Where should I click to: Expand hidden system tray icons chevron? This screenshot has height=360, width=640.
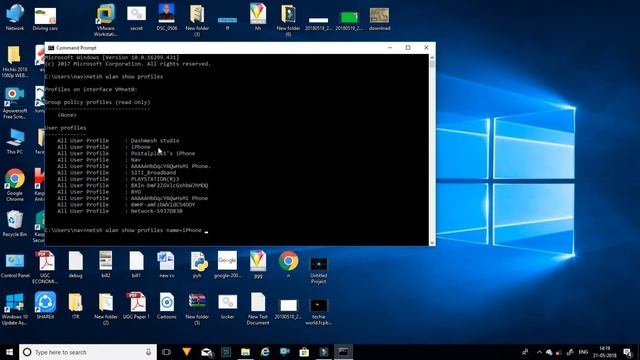click(539, 352)
